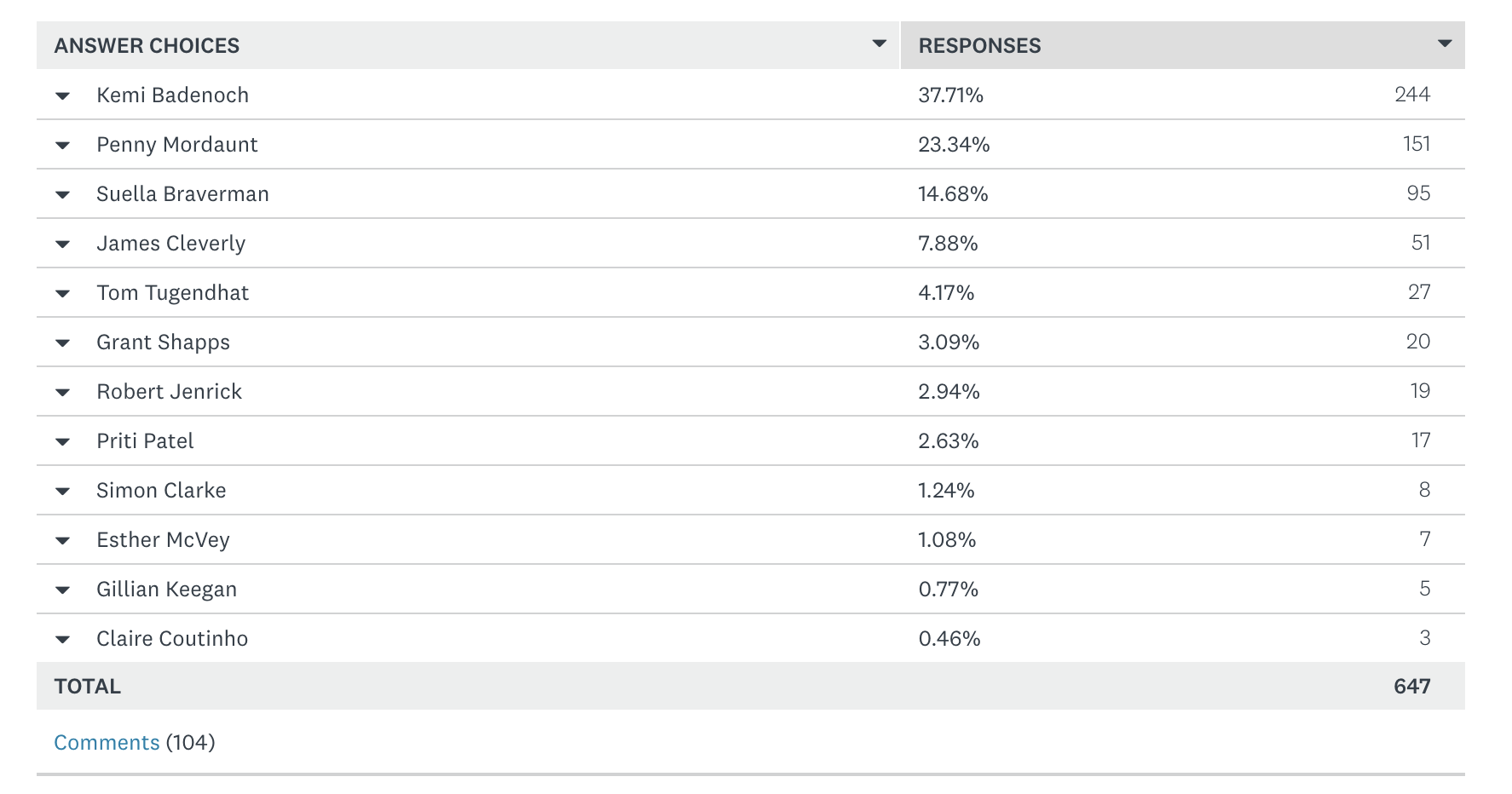The height and width of the screenshot is (794, 1512).
Task: Open the Responses column dropdown arrow
Action: coord(1444,44)
